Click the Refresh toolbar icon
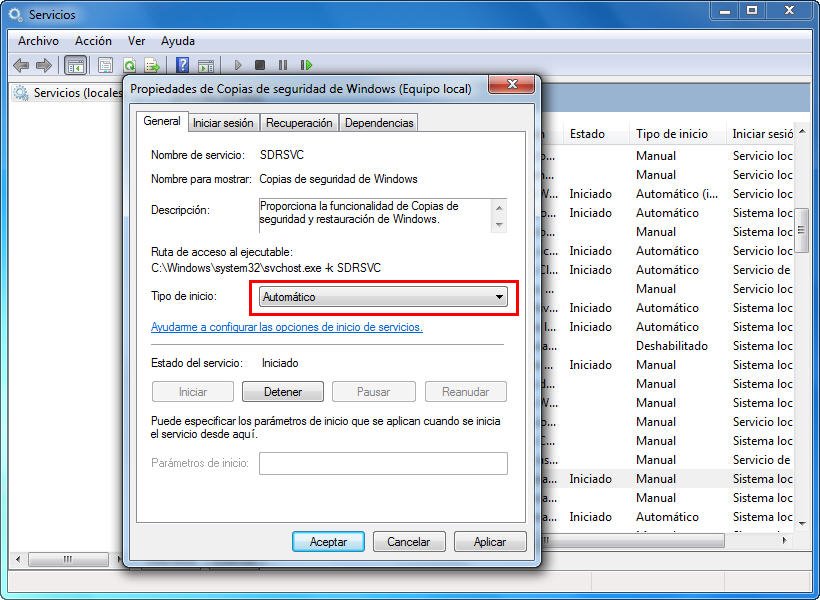The image size is (820, 600). (129, 65)
